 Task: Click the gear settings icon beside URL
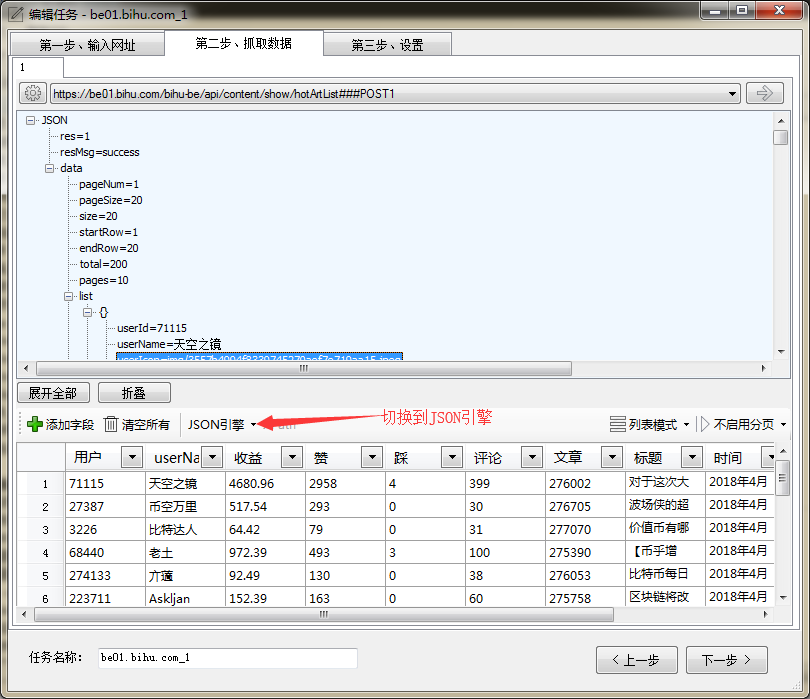click(33, 93)
